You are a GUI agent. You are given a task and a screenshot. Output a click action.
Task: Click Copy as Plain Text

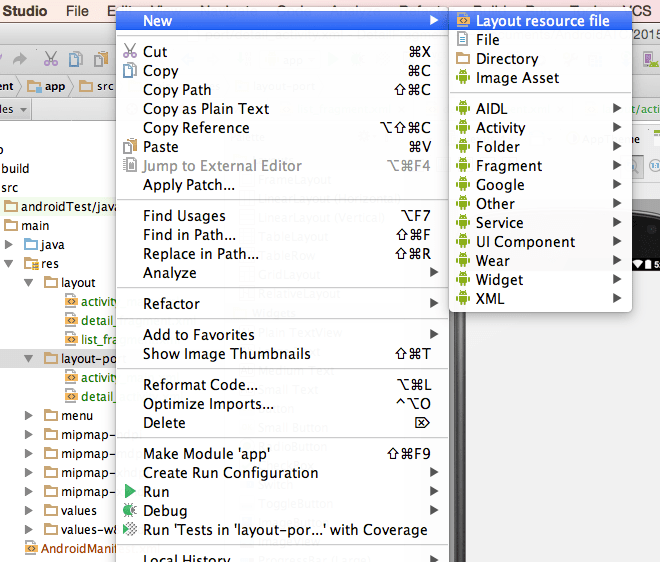point(282,109)
